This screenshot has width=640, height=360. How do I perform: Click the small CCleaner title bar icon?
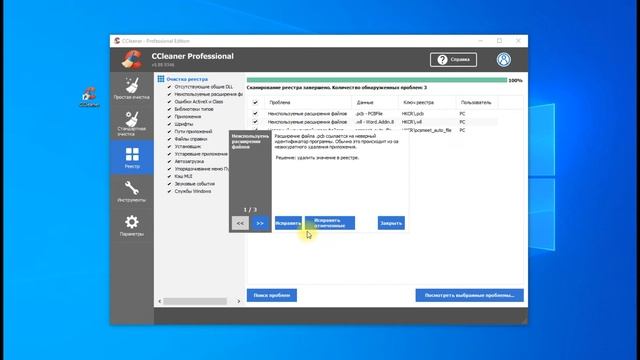[x=117, y=41]
